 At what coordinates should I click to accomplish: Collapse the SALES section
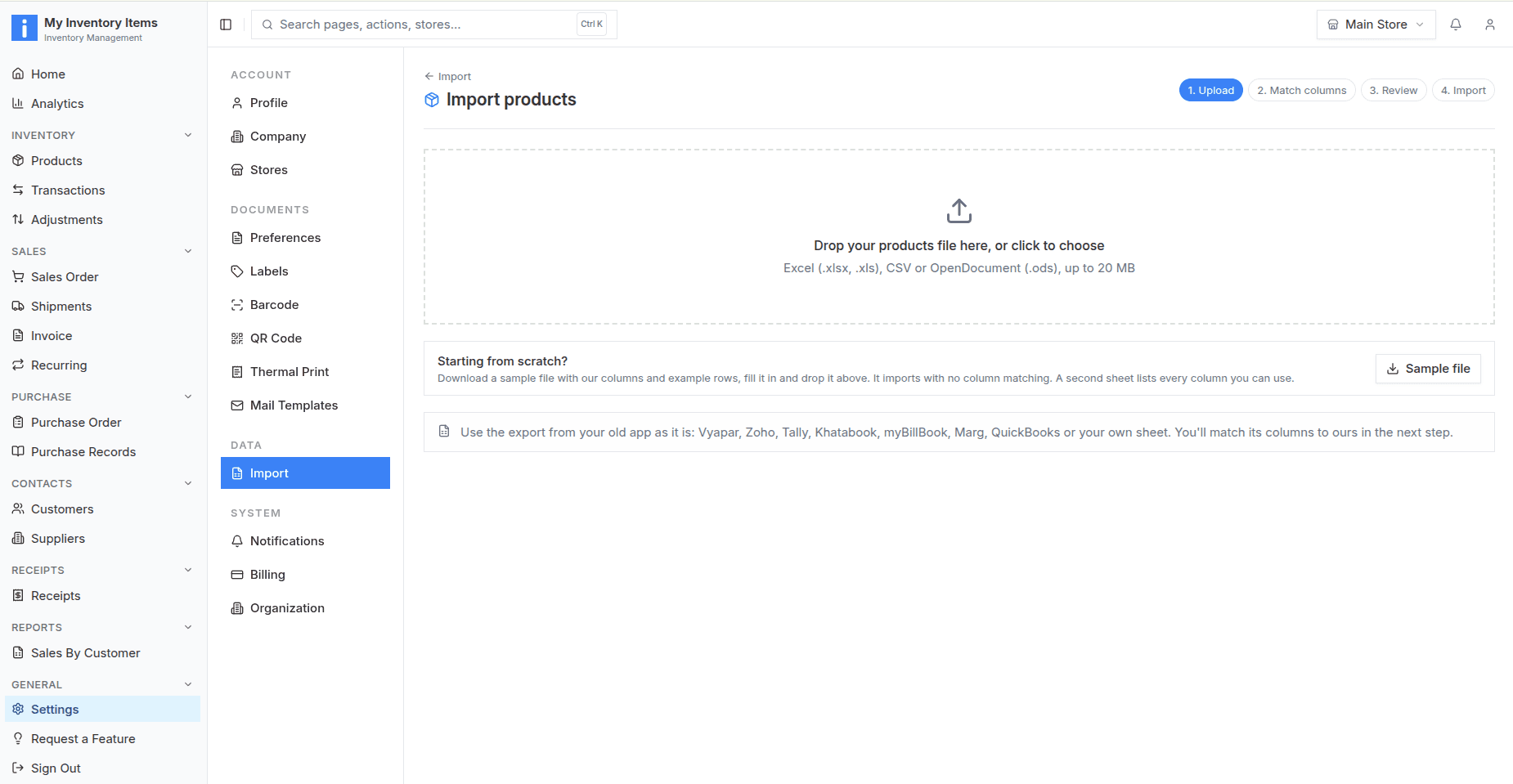coord(188,251)
